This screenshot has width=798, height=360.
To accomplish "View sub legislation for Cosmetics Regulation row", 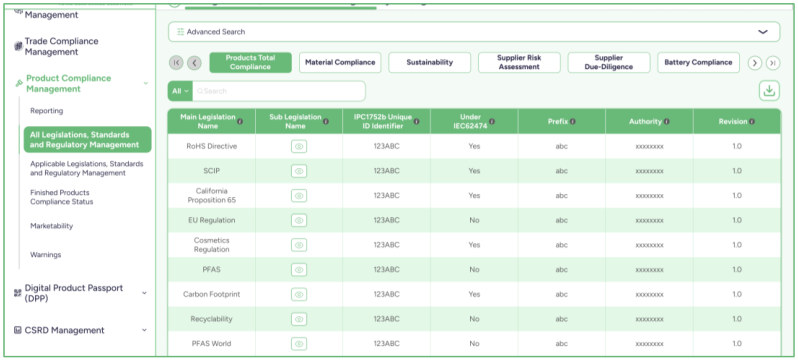I will click(299, 245).
